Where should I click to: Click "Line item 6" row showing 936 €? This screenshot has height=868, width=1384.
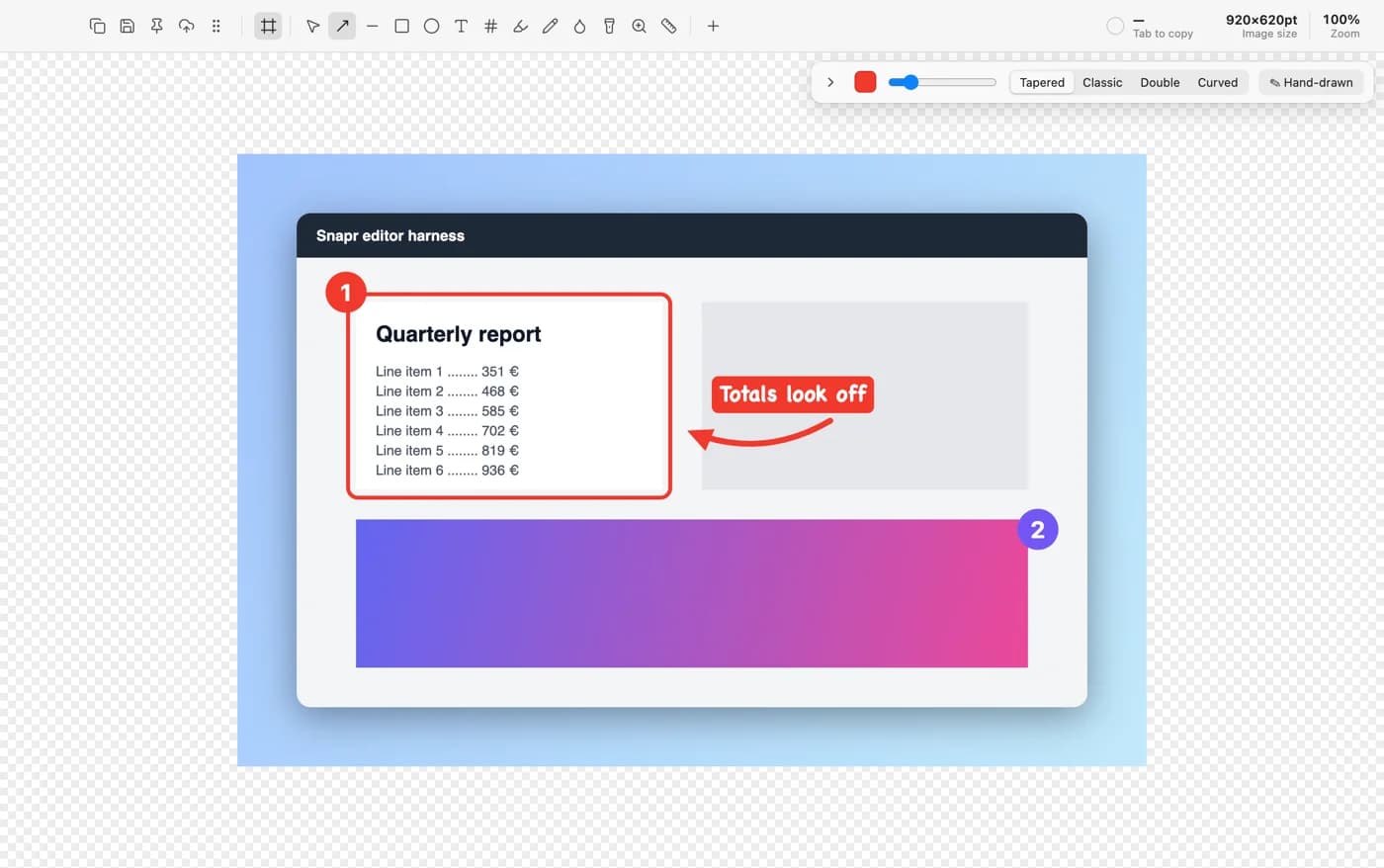447,471
